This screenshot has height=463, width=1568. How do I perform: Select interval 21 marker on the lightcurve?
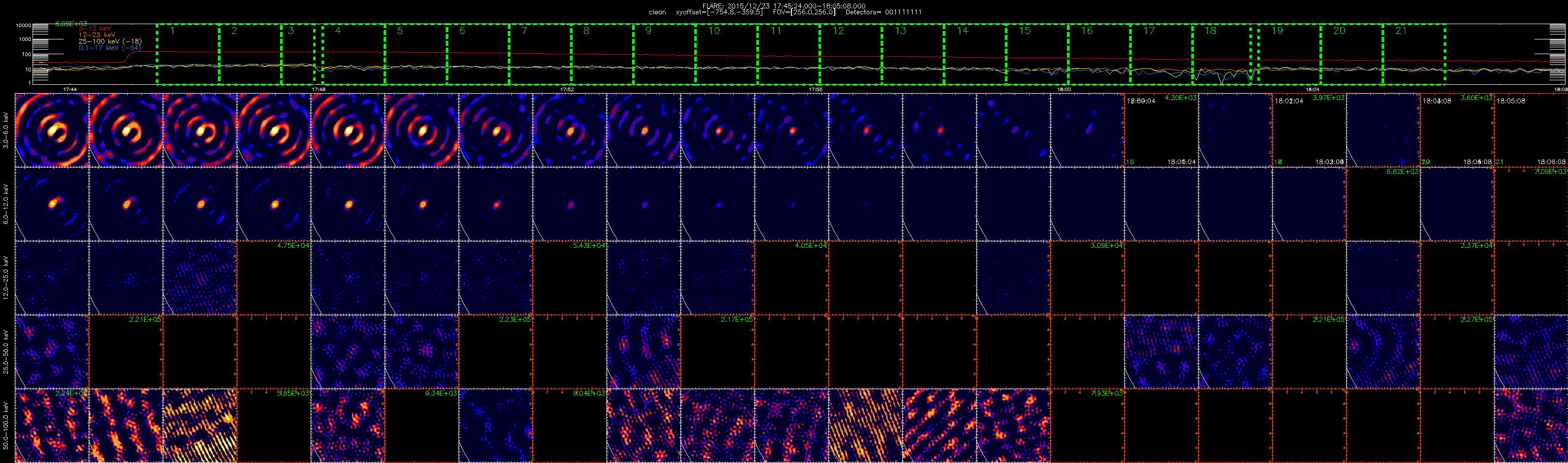pos(1401,31)
